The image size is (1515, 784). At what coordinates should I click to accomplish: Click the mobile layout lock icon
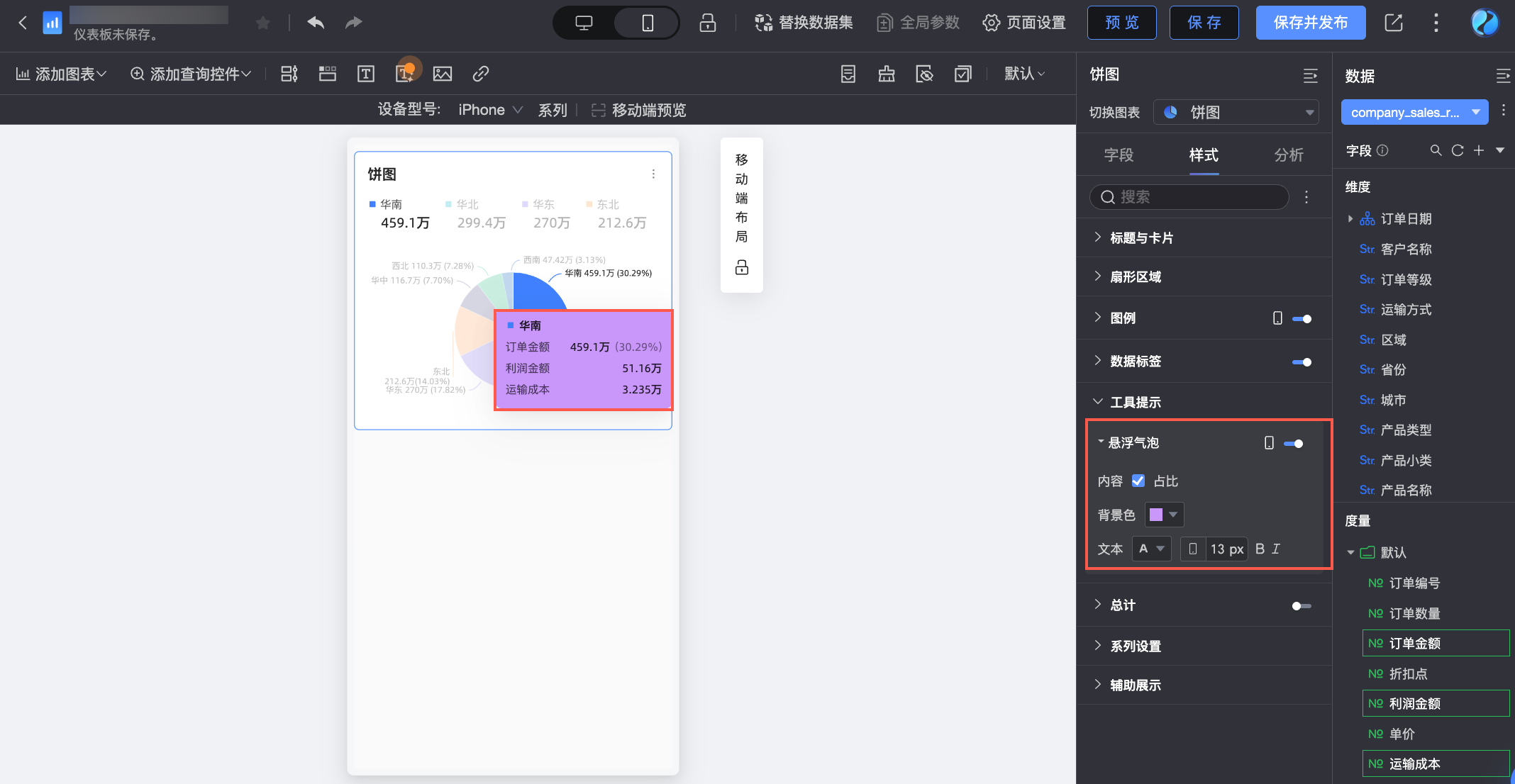[742, 267]
